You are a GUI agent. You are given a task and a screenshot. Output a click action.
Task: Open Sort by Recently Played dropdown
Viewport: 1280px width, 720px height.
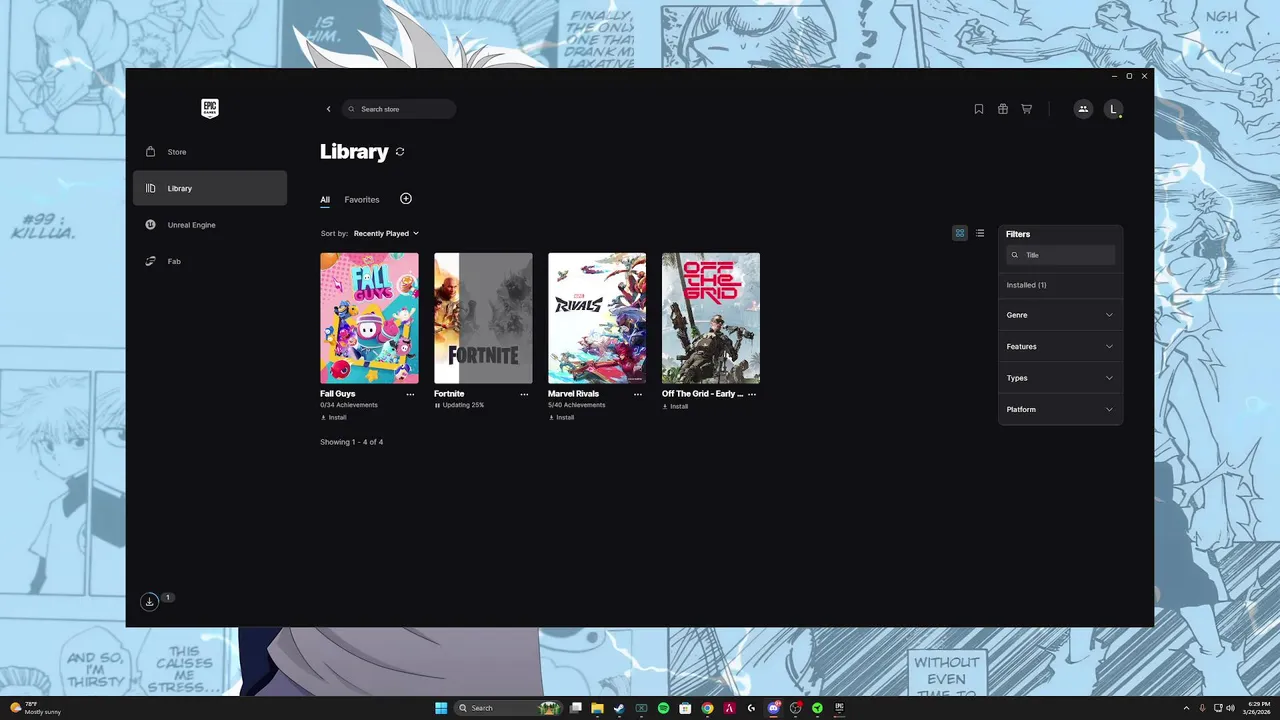tap(386, 233)
